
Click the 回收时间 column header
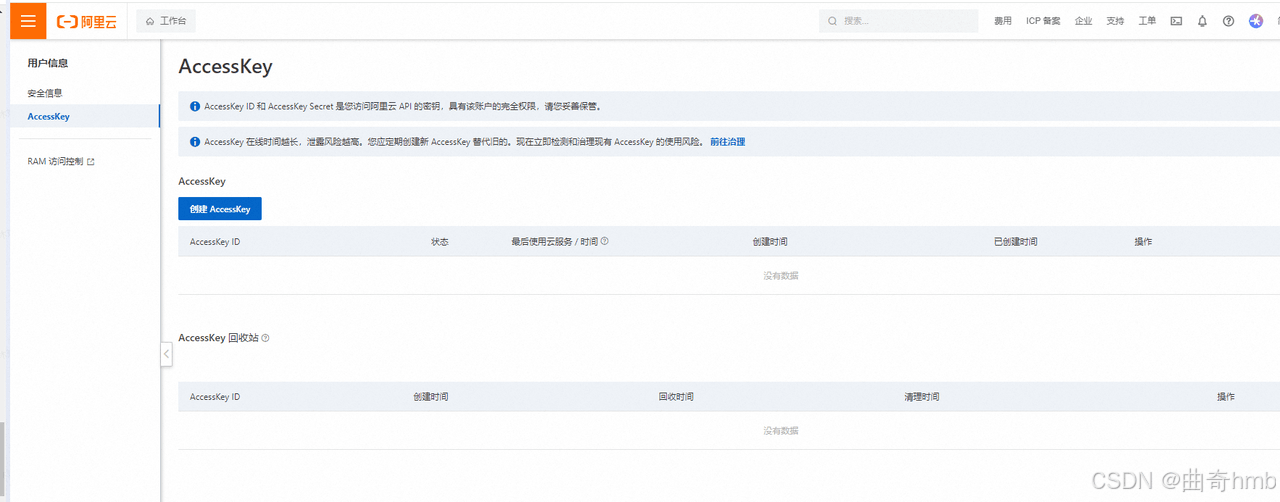pos(676,397)
